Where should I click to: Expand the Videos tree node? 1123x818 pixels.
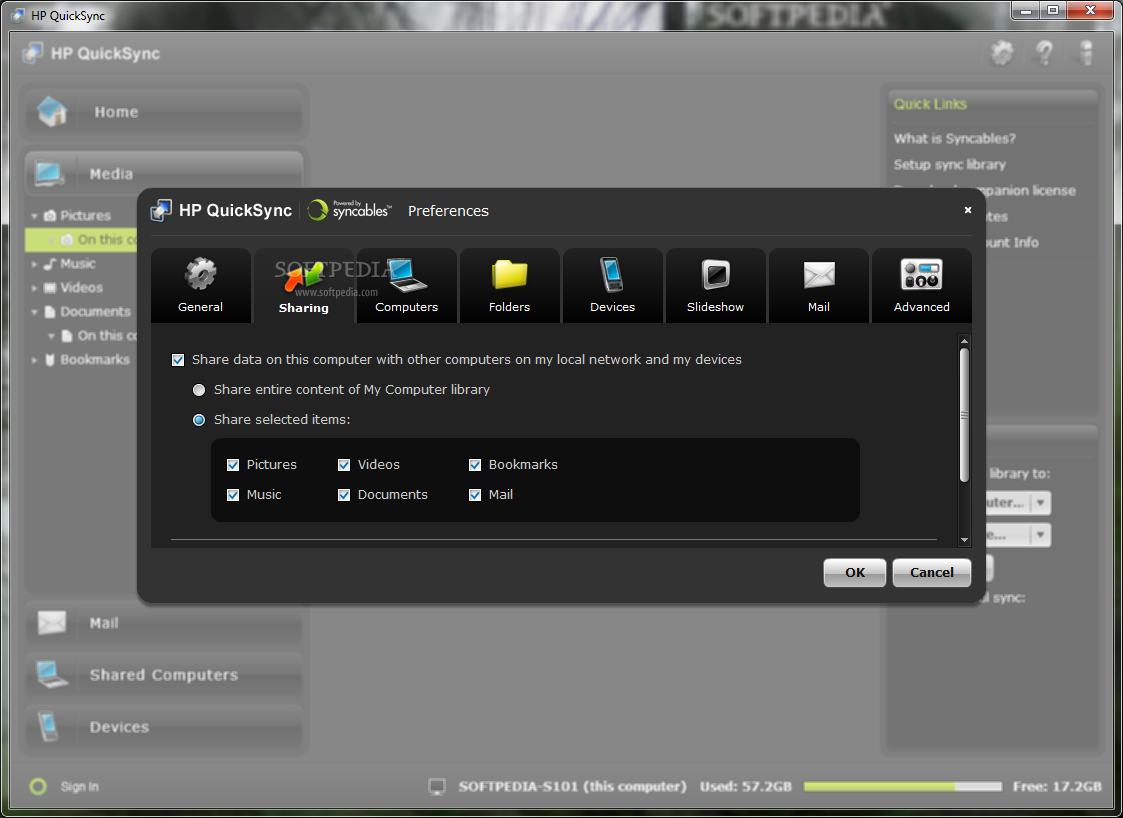[x=34, y=288]
